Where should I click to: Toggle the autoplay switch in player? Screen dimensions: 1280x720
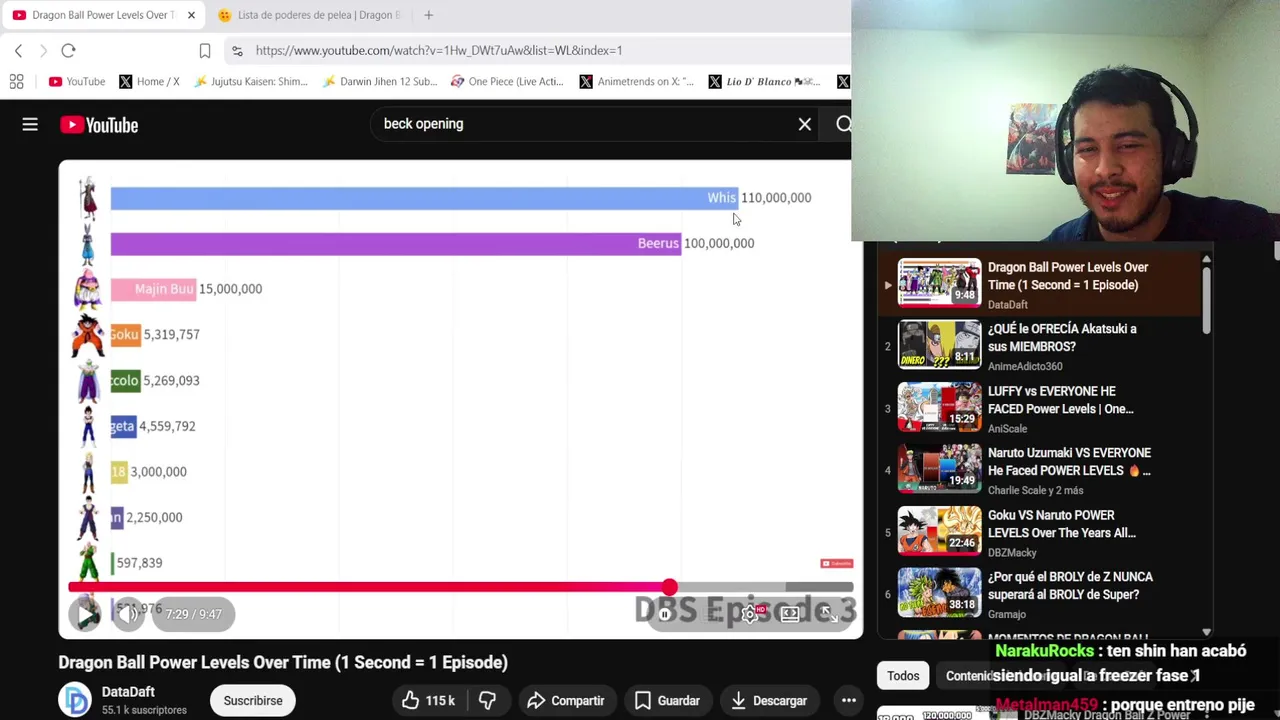point(665,614)
